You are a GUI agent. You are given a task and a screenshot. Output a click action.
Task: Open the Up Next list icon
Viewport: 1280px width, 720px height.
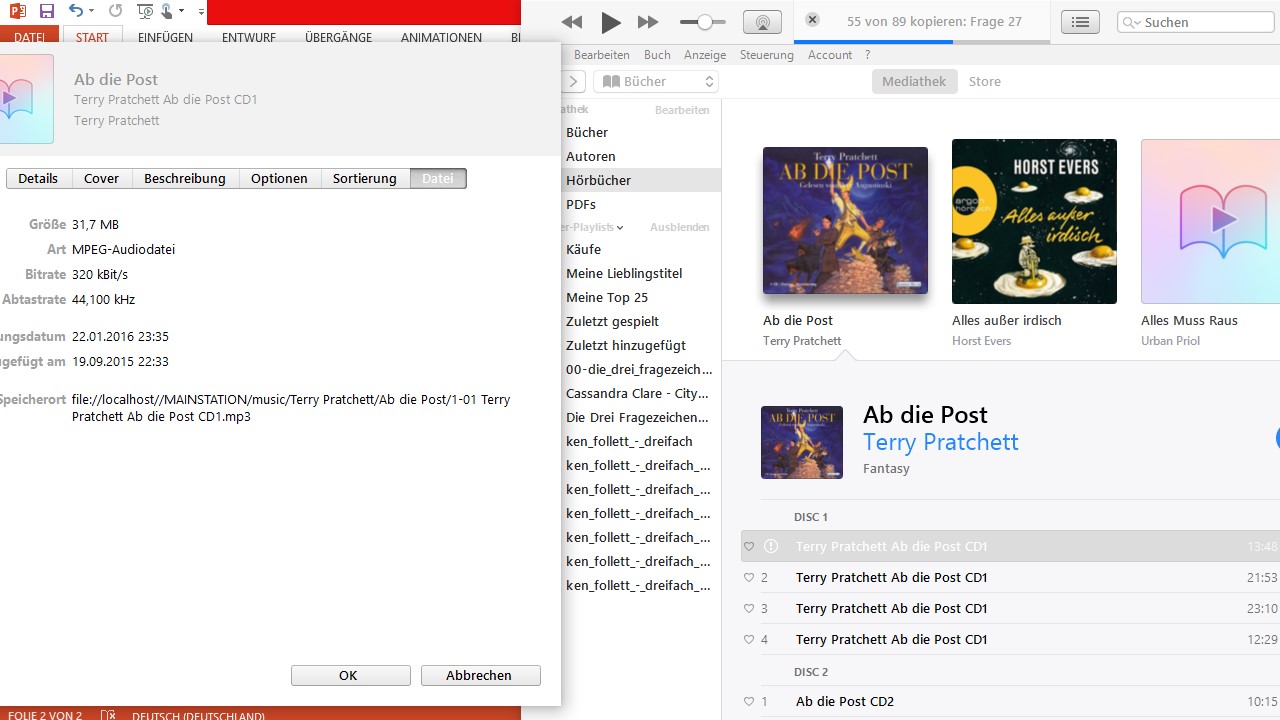tap(1080, 22)
